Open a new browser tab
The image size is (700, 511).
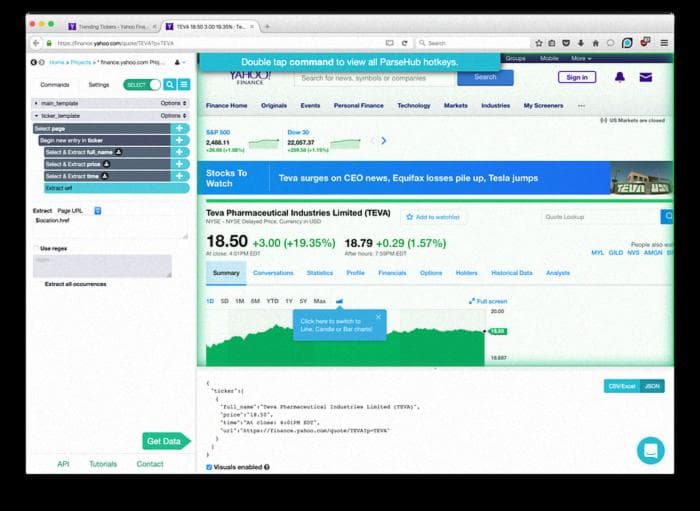[x=267, y=27]
